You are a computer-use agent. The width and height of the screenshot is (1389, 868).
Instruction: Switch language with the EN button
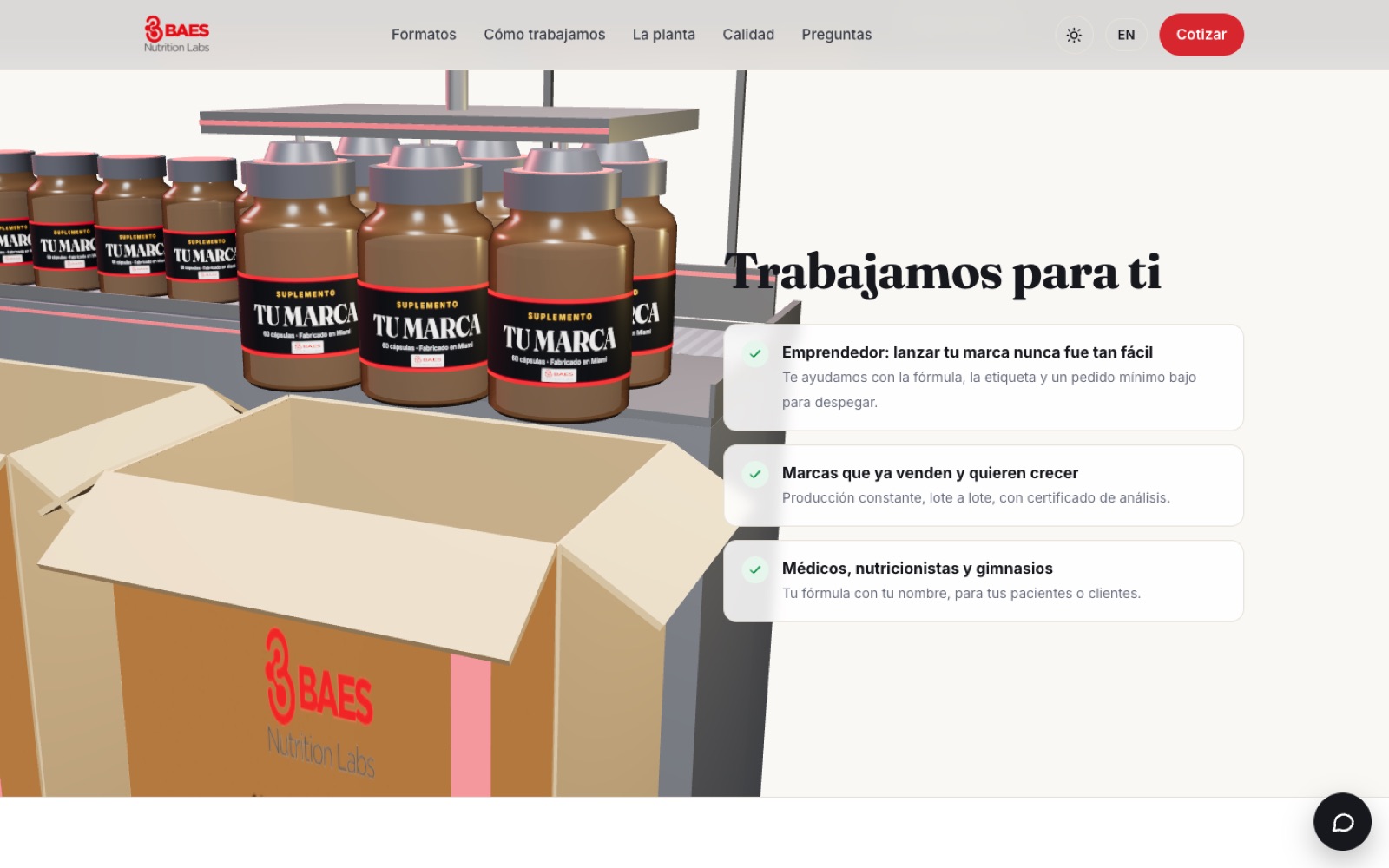[x=1126, y=35]
